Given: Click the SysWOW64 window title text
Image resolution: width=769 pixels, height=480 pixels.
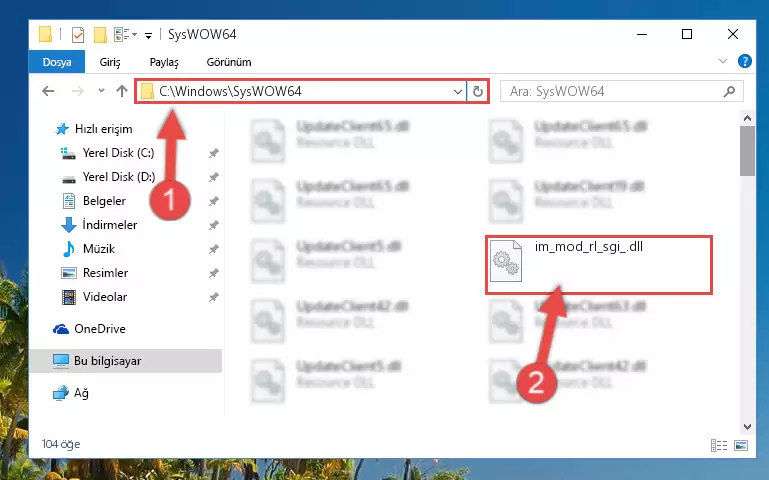Looking at the screenshot, I should point(202,34).
